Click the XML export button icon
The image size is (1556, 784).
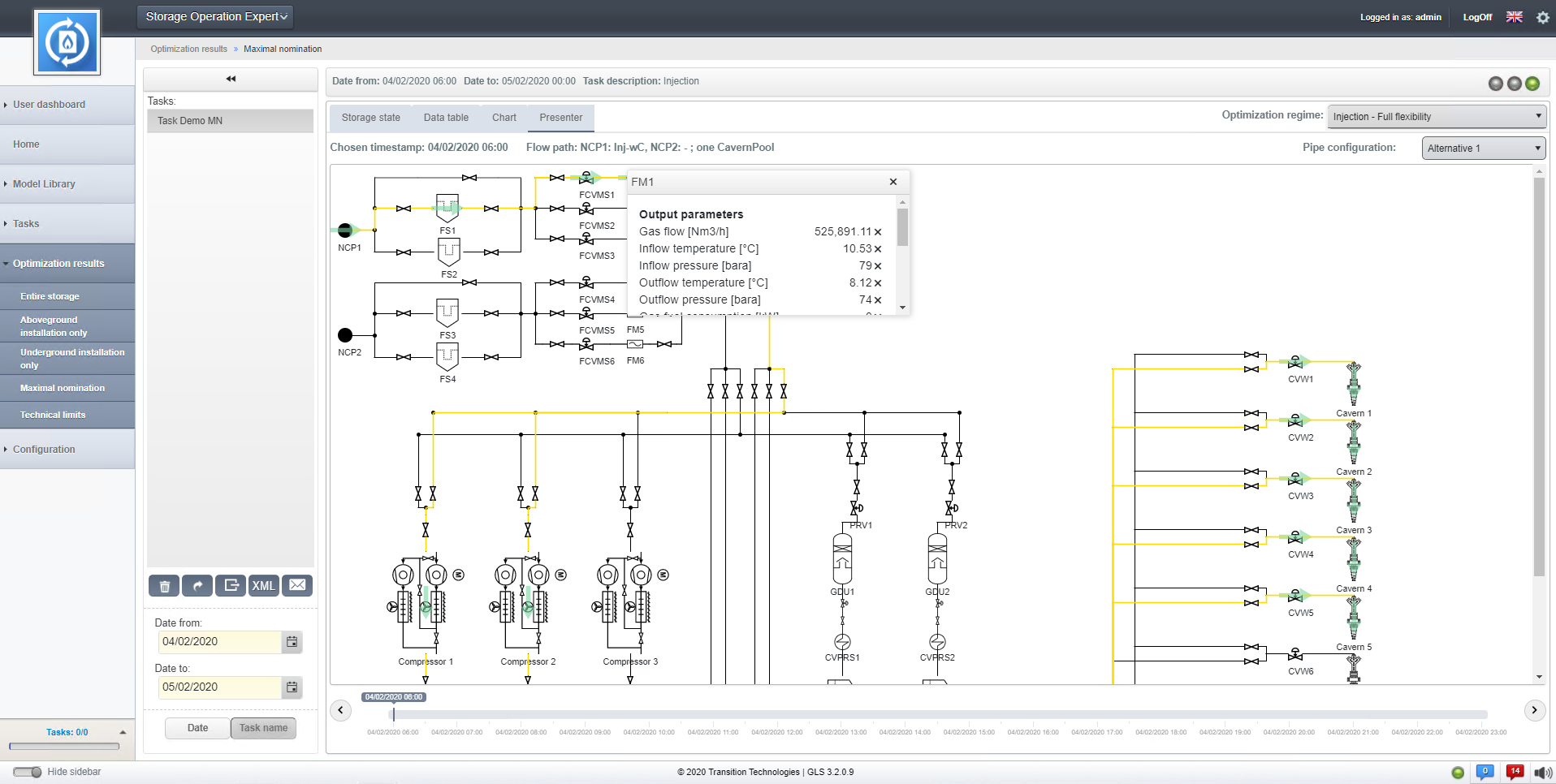point(263,586)
